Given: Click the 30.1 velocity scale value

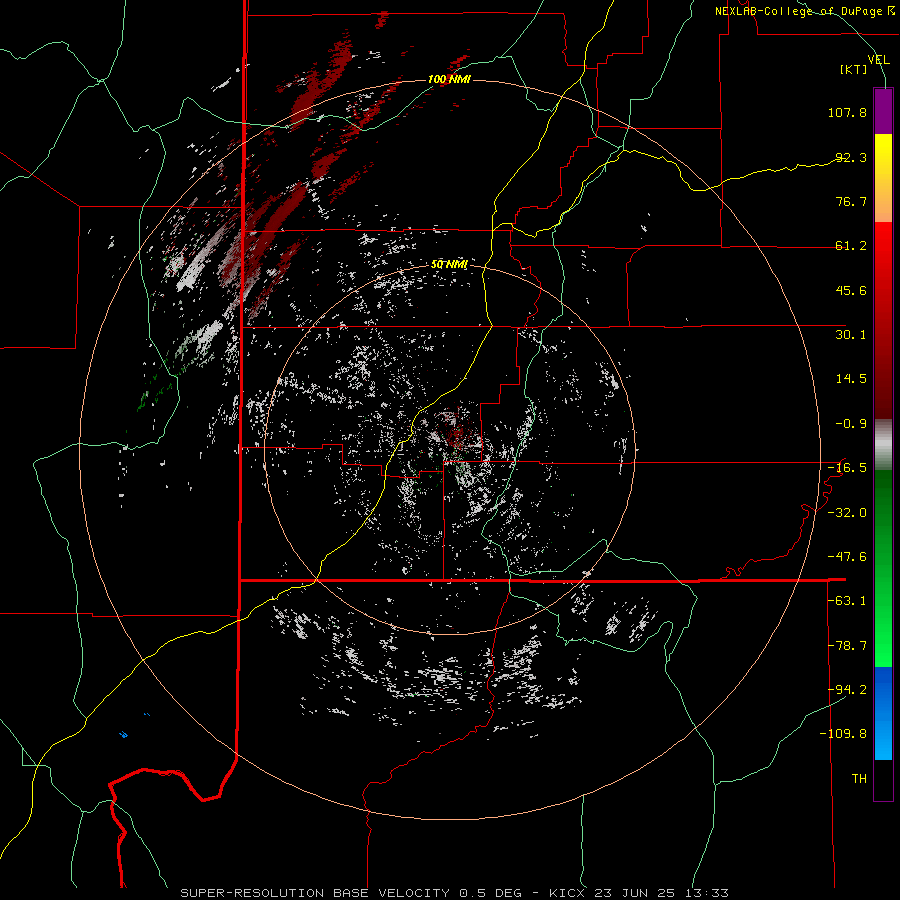Looking at the screenshot, I should point(851,335).
